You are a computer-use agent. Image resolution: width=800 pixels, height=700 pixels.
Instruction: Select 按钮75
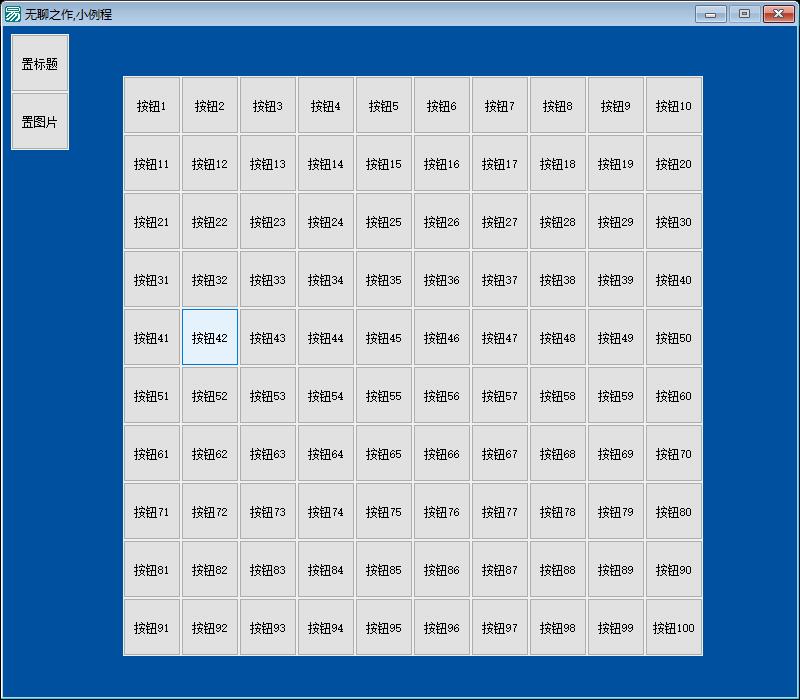(384, 511)
